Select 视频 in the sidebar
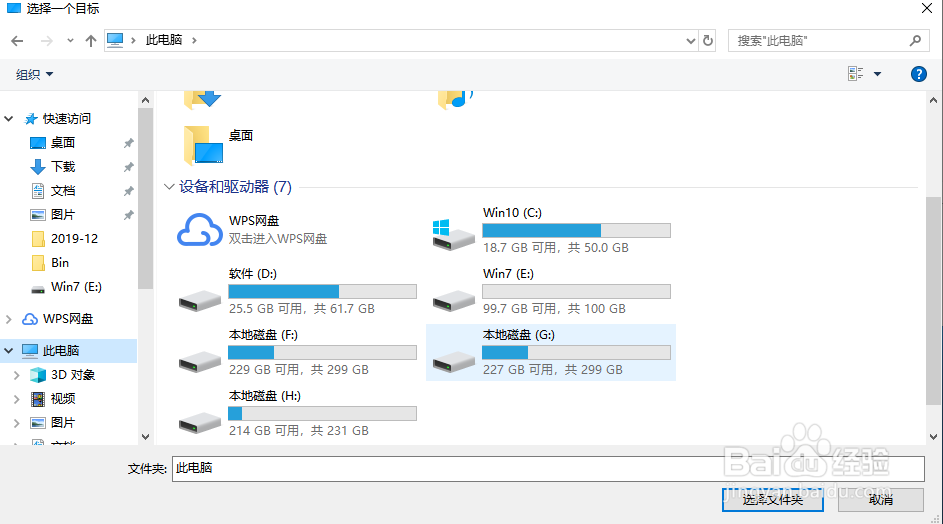Viewport: 943px width, 524px height. (63, 399)
